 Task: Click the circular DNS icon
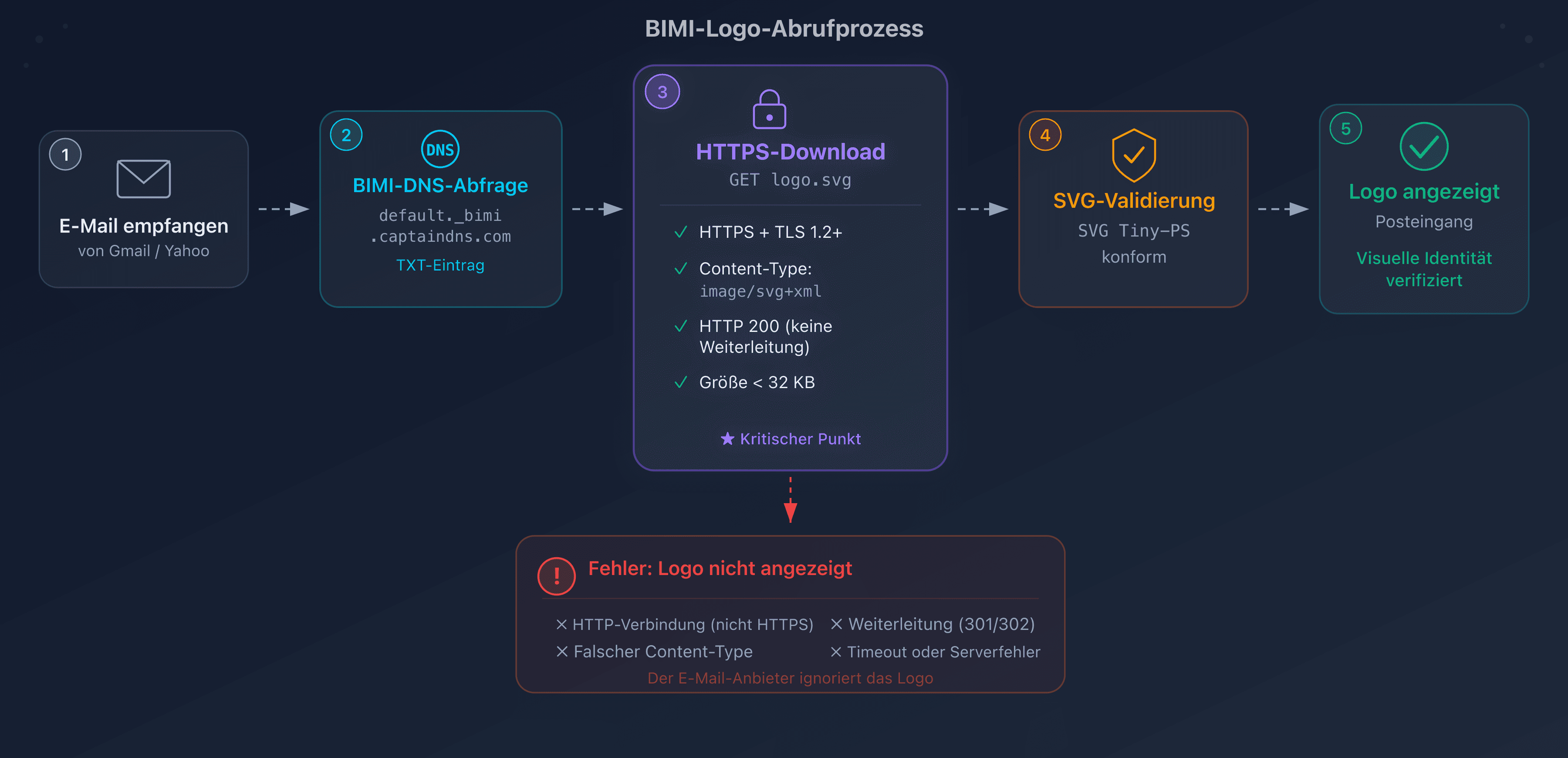440,149
